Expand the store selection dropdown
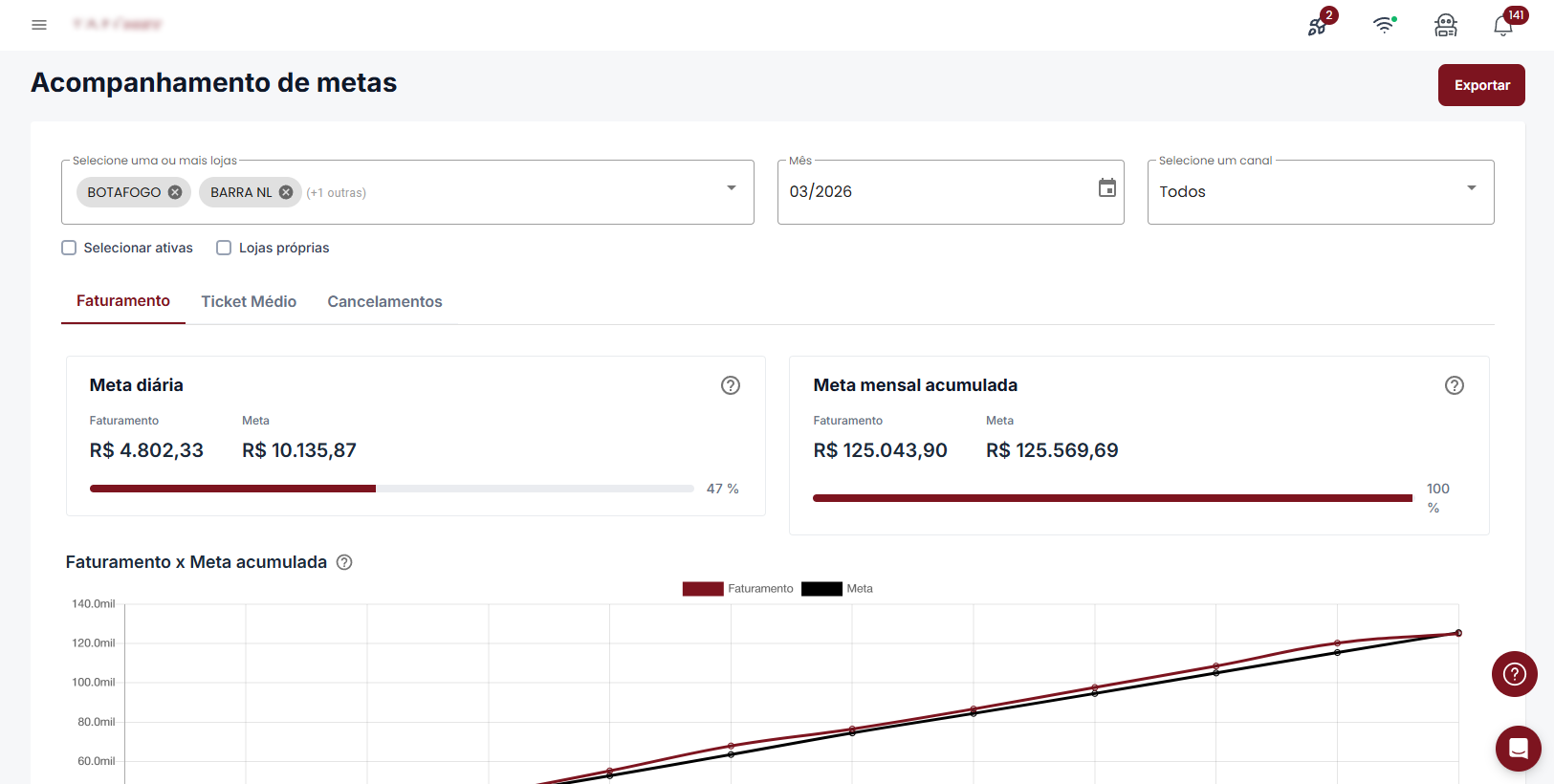Image resolution: width=1554 pixels, height=784 pixels. click(731, 188)
